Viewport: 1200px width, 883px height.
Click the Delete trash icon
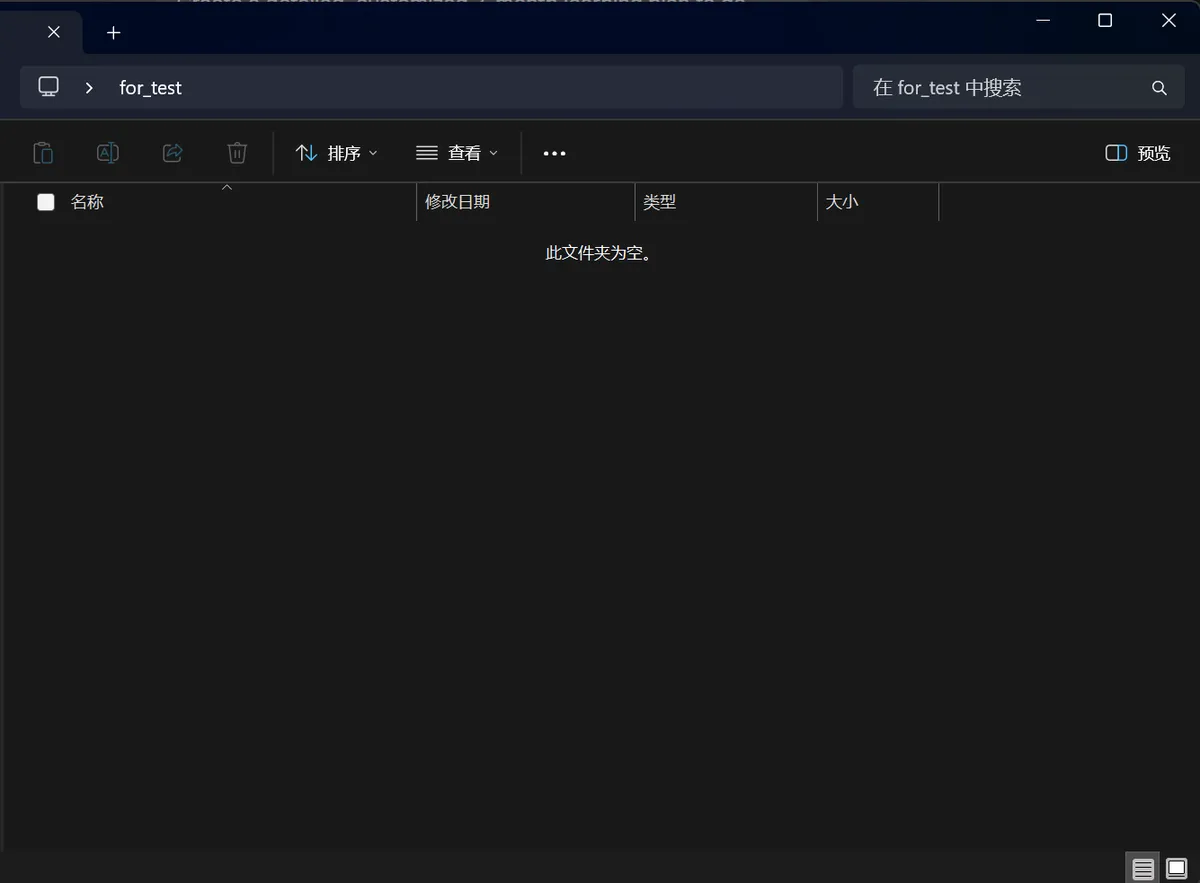[236, 152]
